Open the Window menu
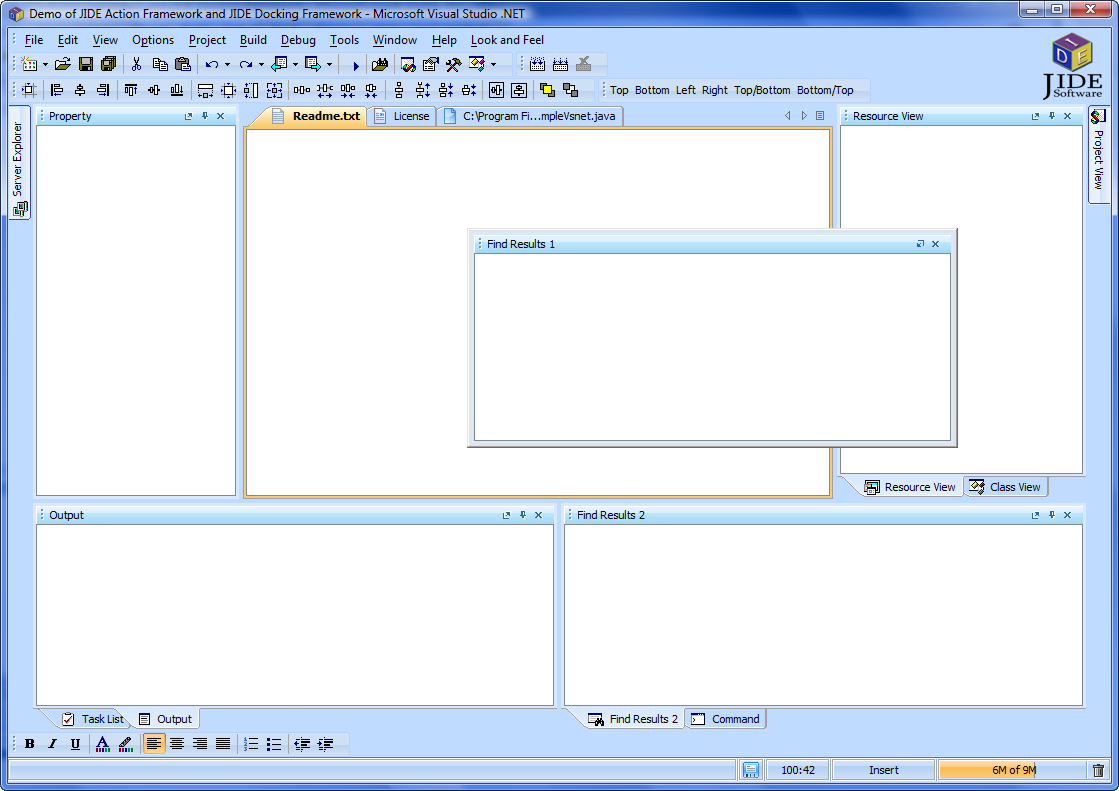The image size is (1119, 791). coord(395,40)
